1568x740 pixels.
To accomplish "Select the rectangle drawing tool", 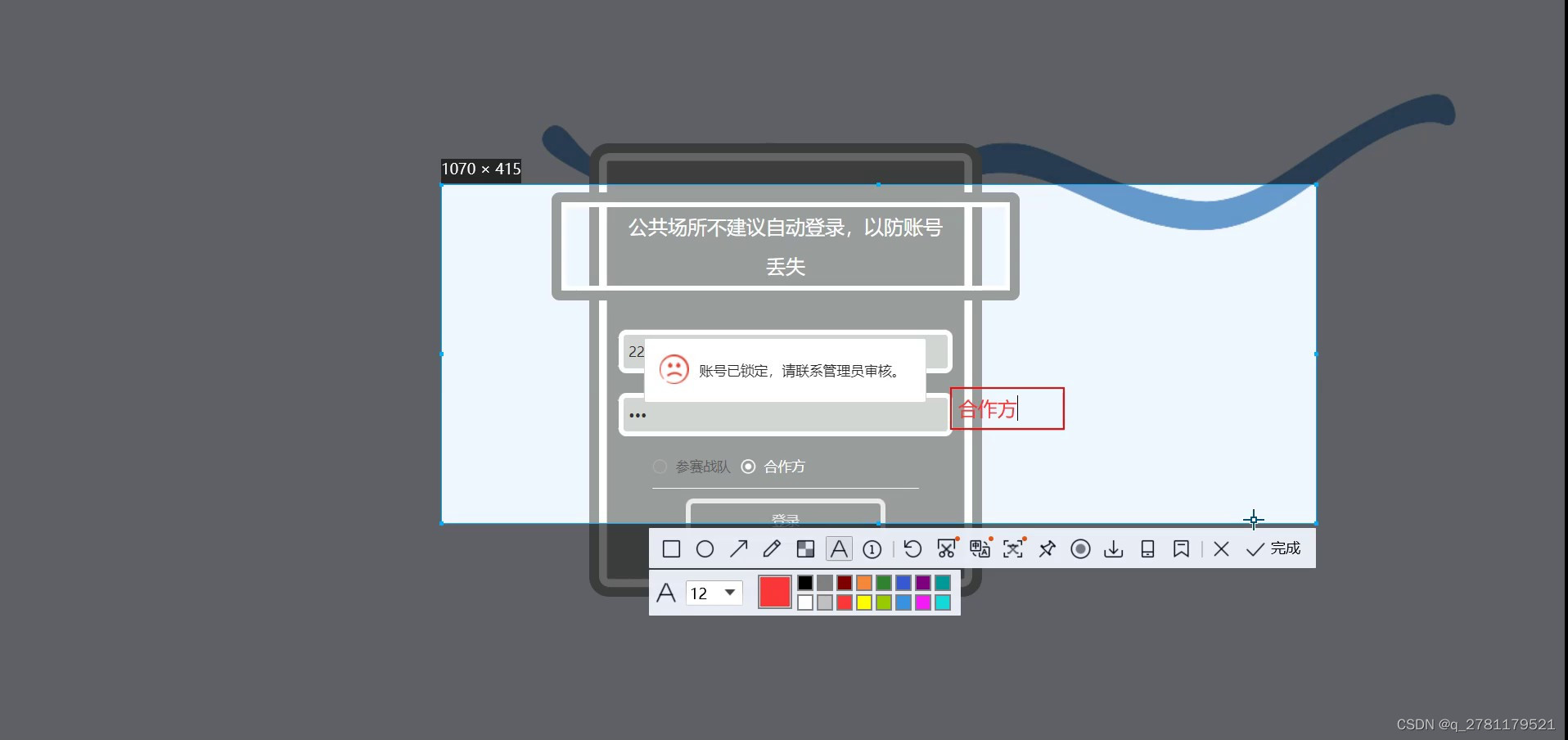I will point(671,549).
